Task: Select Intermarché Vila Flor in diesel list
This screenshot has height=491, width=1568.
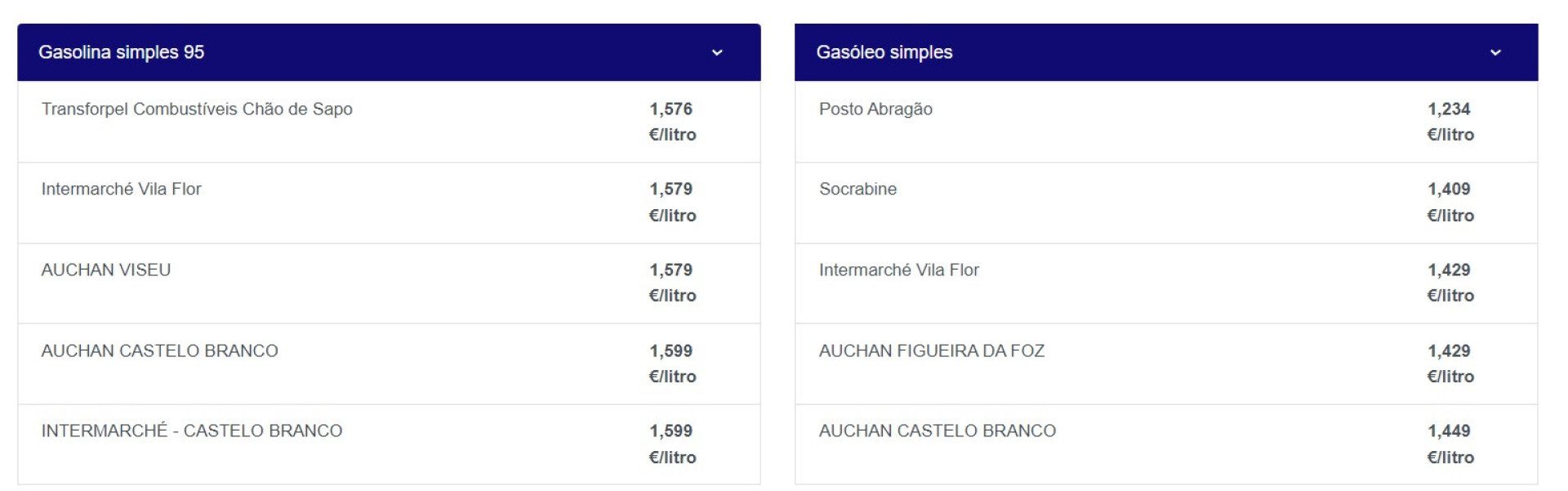Action: (898, 270)
